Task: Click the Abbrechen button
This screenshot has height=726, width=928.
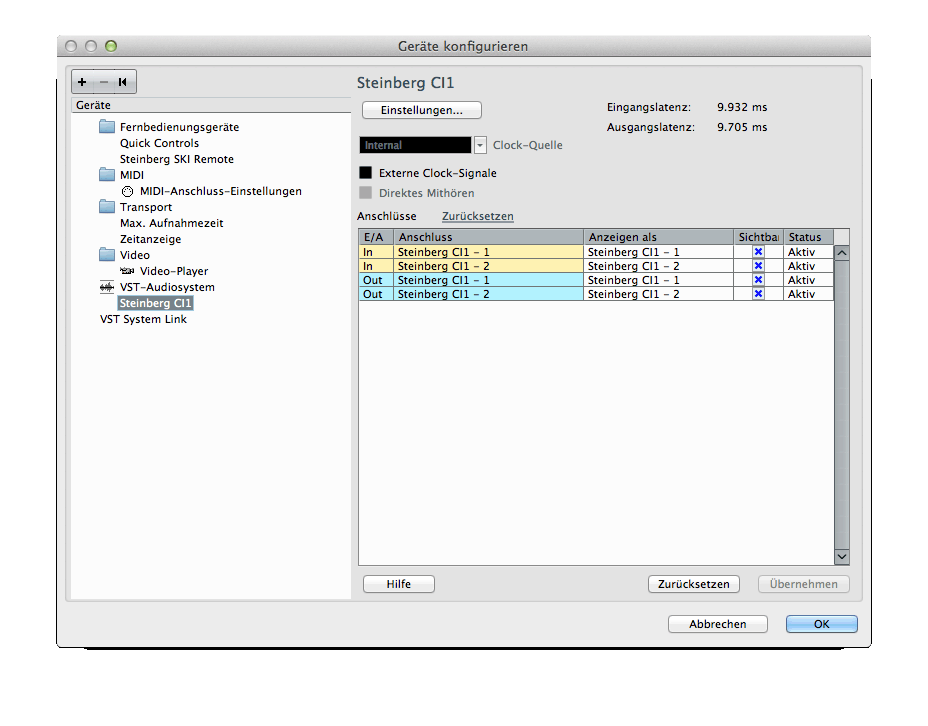Action: point(718,624)
